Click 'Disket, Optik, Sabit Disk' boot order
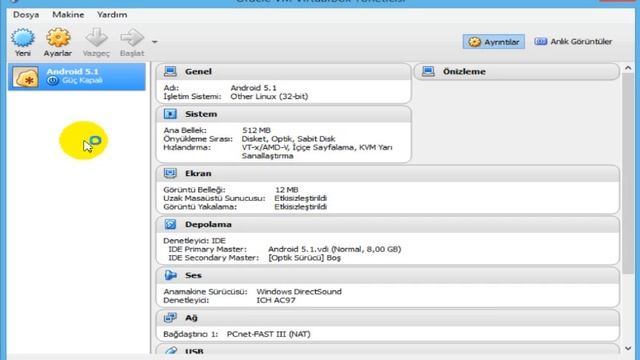Screen dimensions: 640x360 (288, 139)
